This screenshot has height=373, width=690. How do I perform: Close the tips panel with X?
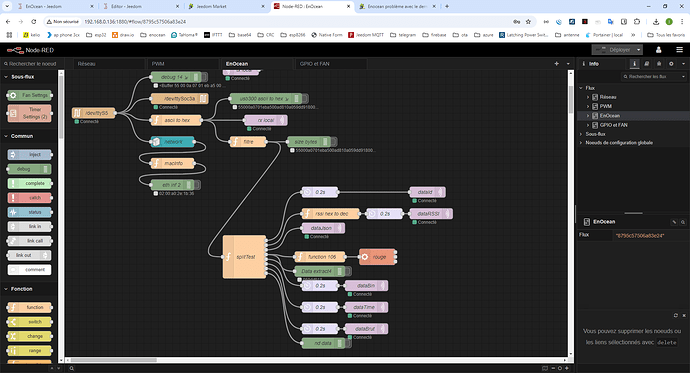[684, 315]
